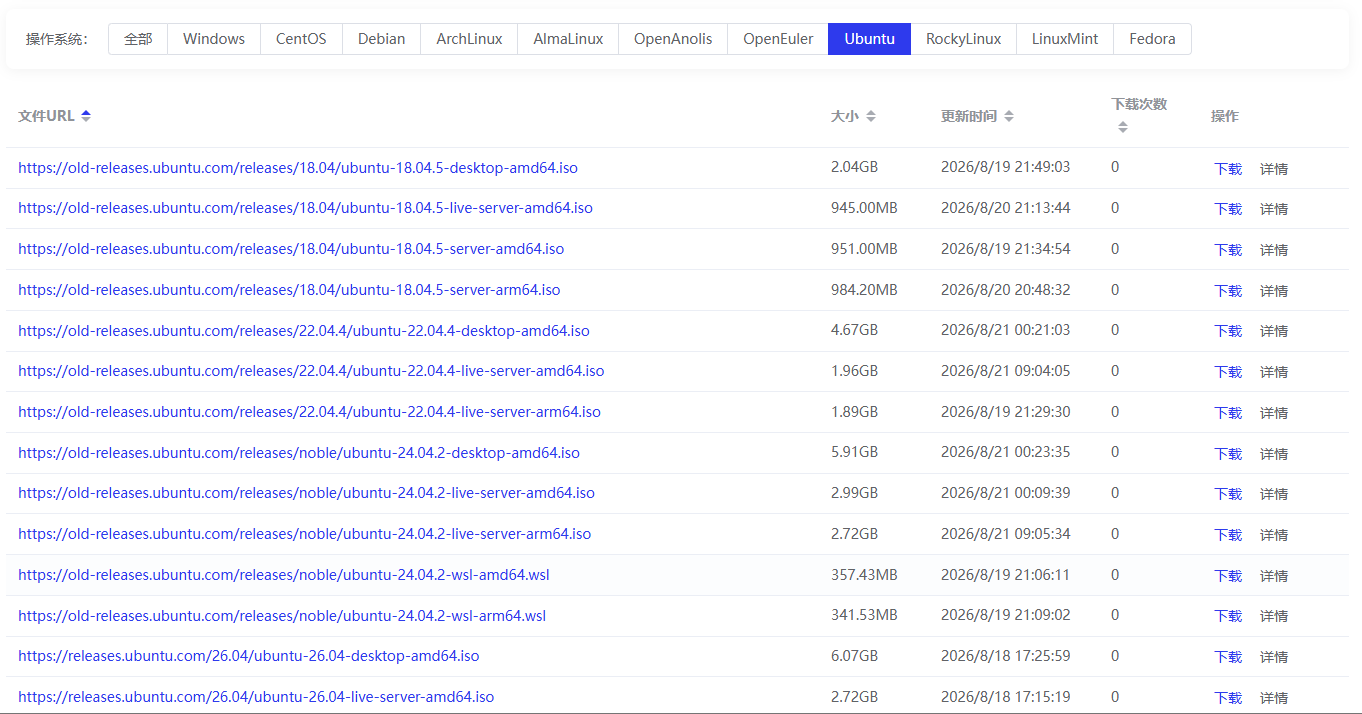The height and width of the screenshot is (714, 1362).
Task: View 详情 for ubuntu-24.04.2-desktop-amd64.iso
Action: tap(1274, 454)
